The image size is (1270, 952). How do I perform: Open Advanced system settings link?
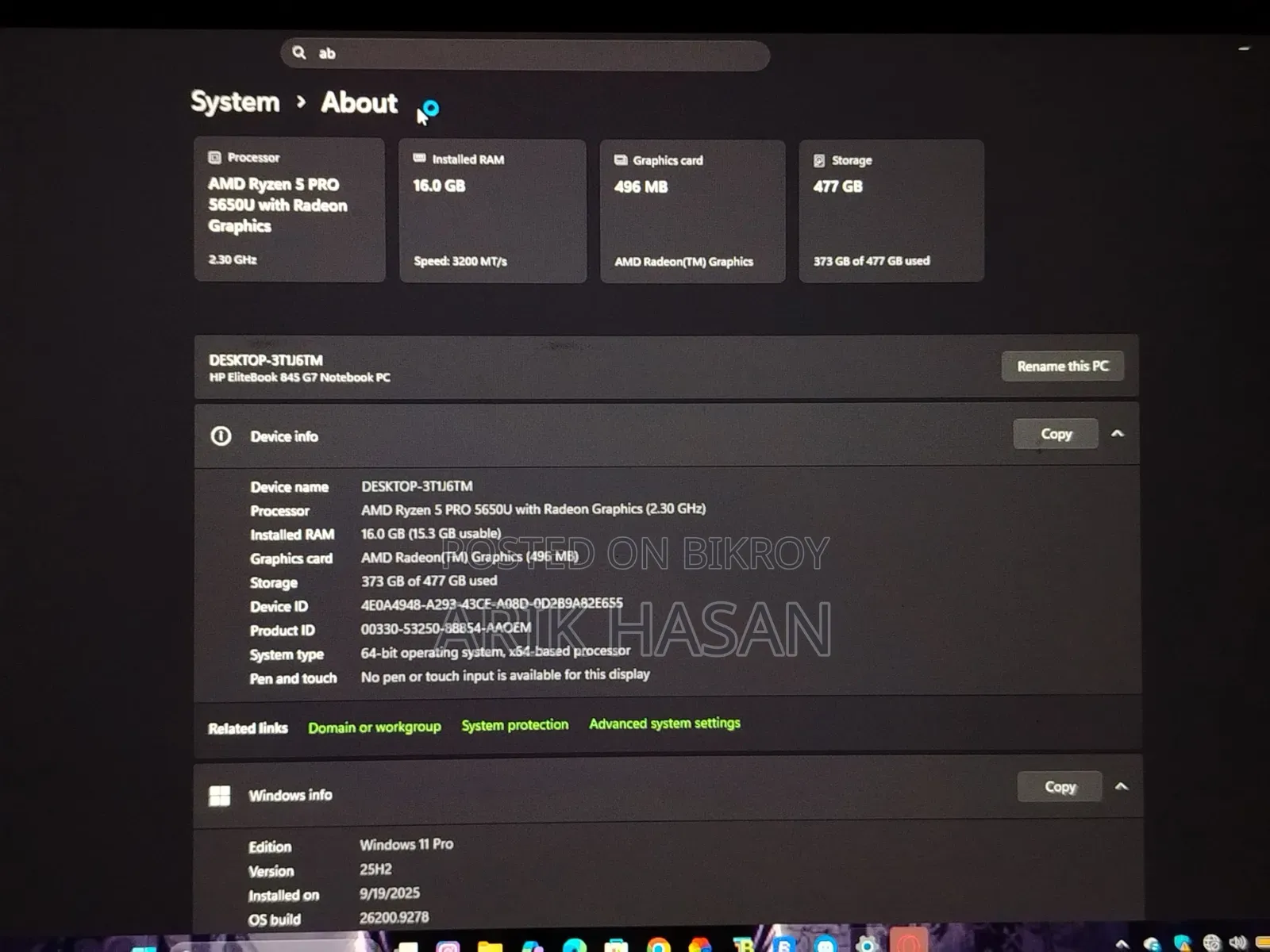point(664,724)
